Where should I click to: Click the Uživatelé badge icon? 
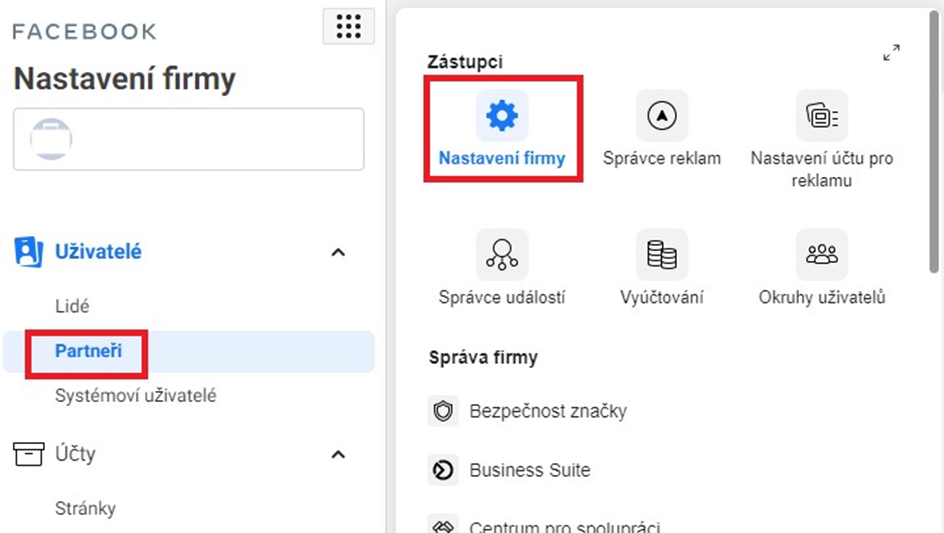[x=28, y=252]
